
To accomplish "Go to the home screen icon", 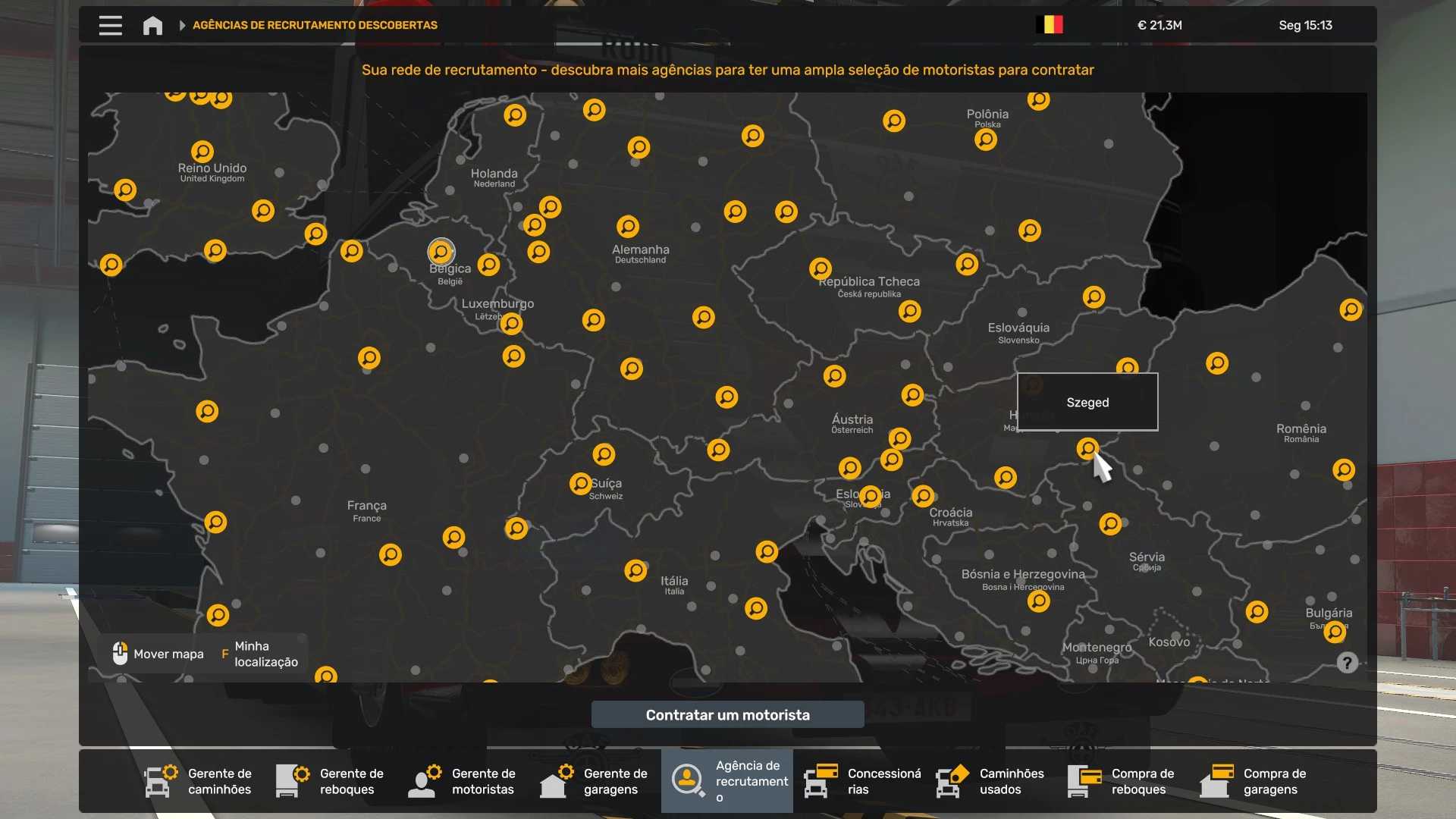I will tap(152, 25).
